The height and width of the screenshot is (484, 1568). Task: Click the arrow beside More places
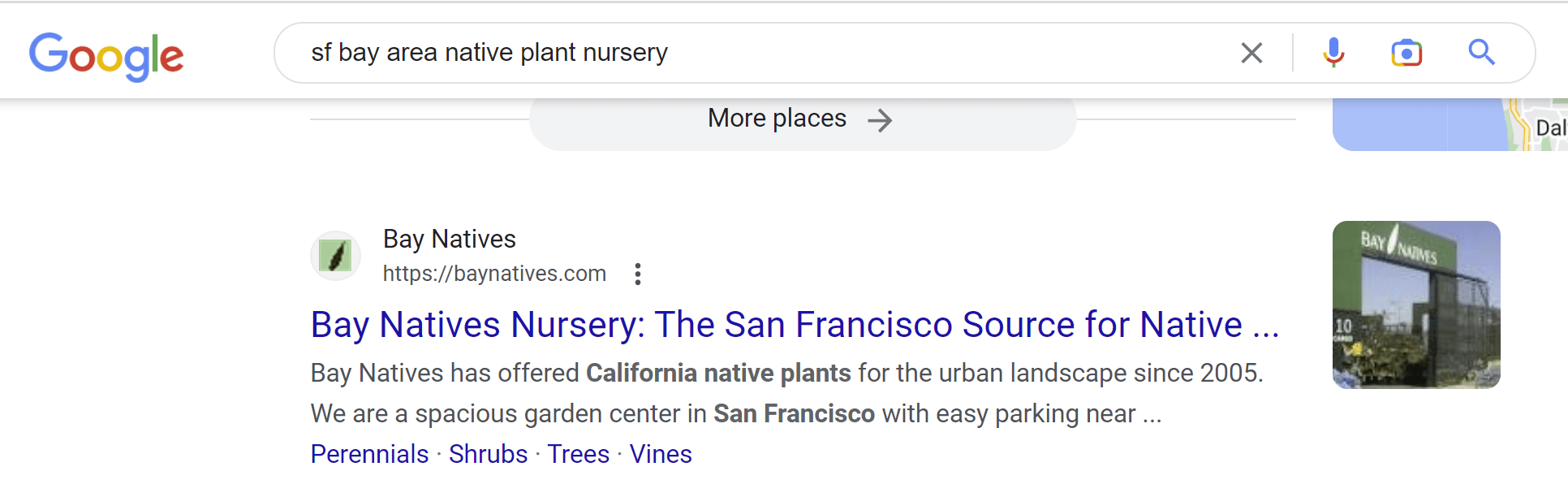tap(880, 121)
